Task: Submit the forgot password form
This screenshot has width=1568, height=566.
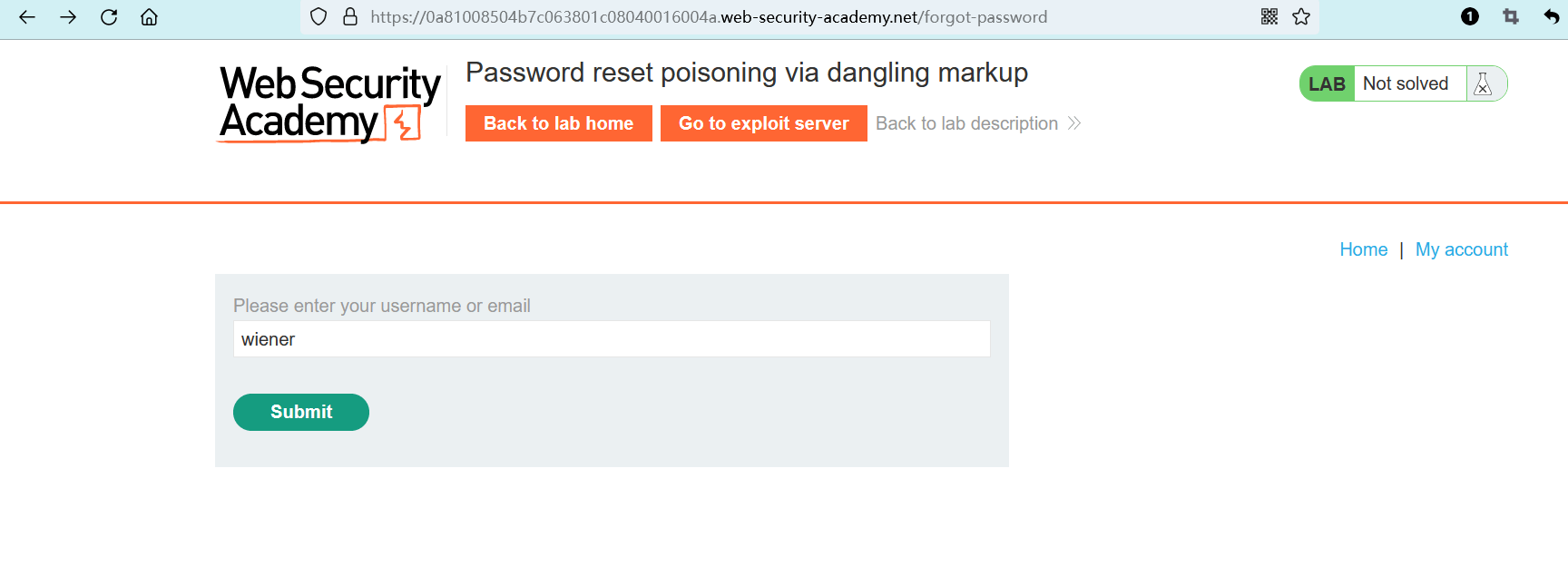Action: [301, 412]
